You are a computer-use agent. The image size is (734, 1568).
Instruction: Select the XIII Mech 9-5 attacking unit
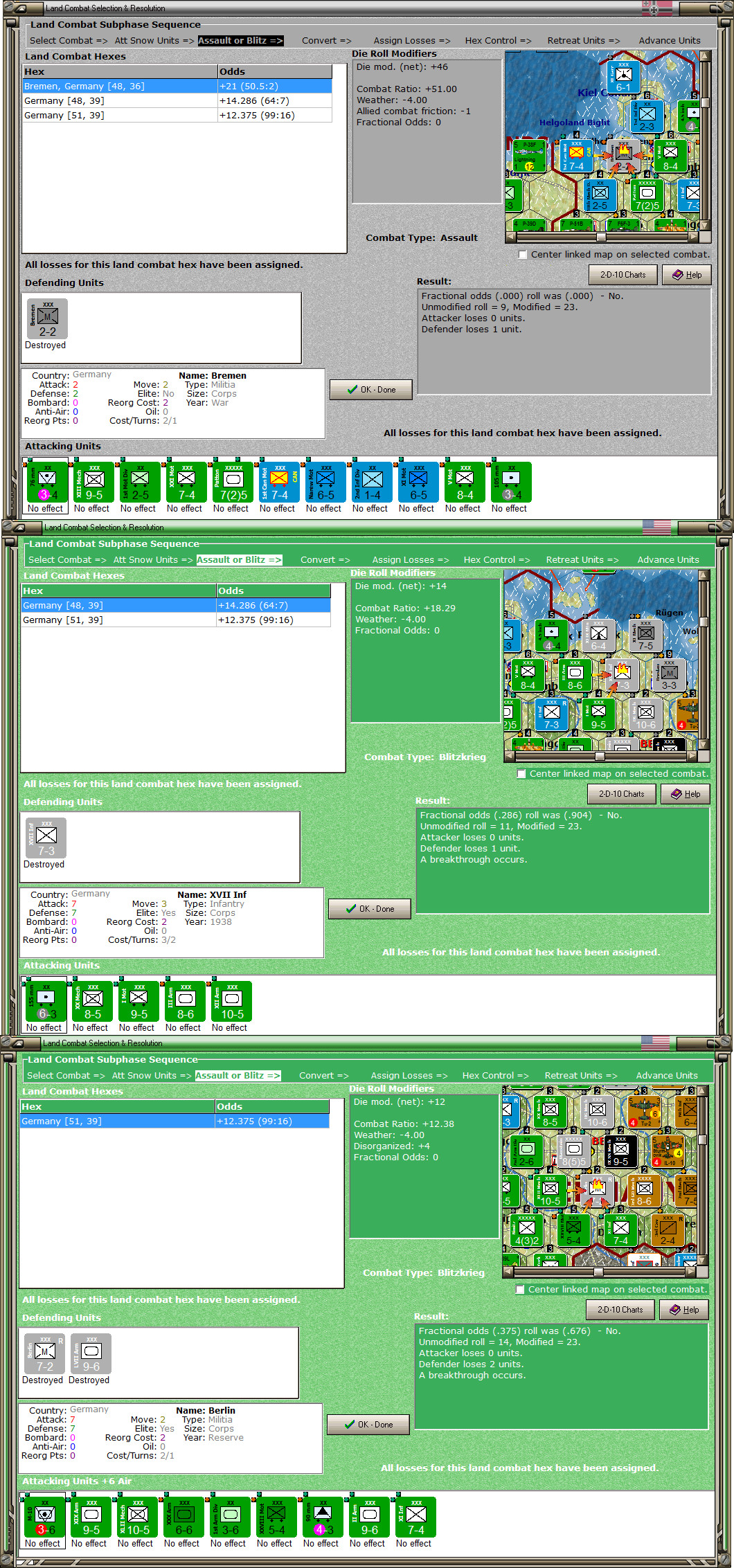94,482
